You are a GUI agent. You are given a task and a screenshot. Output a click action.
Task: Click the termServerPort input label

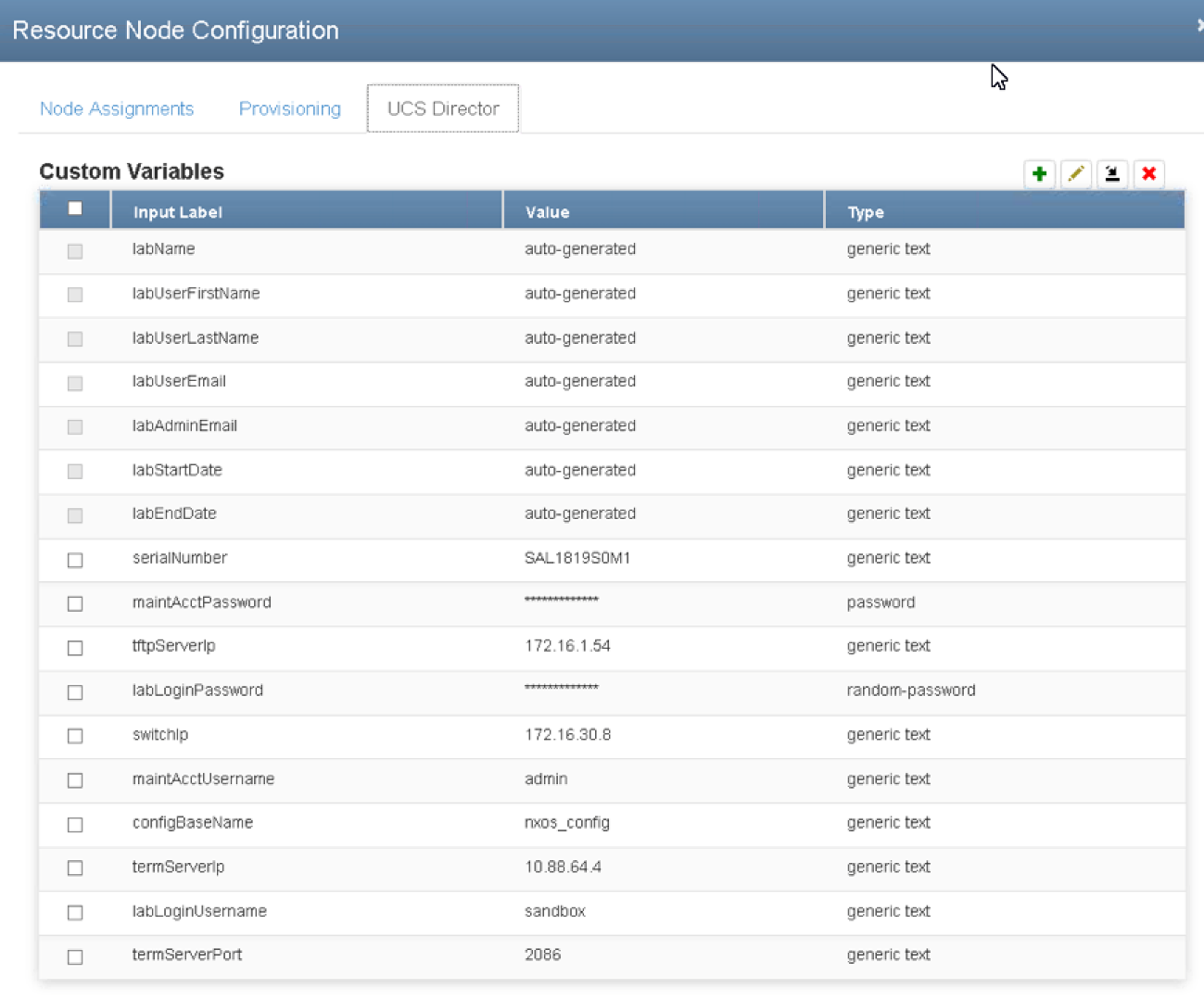coord(187,955)
